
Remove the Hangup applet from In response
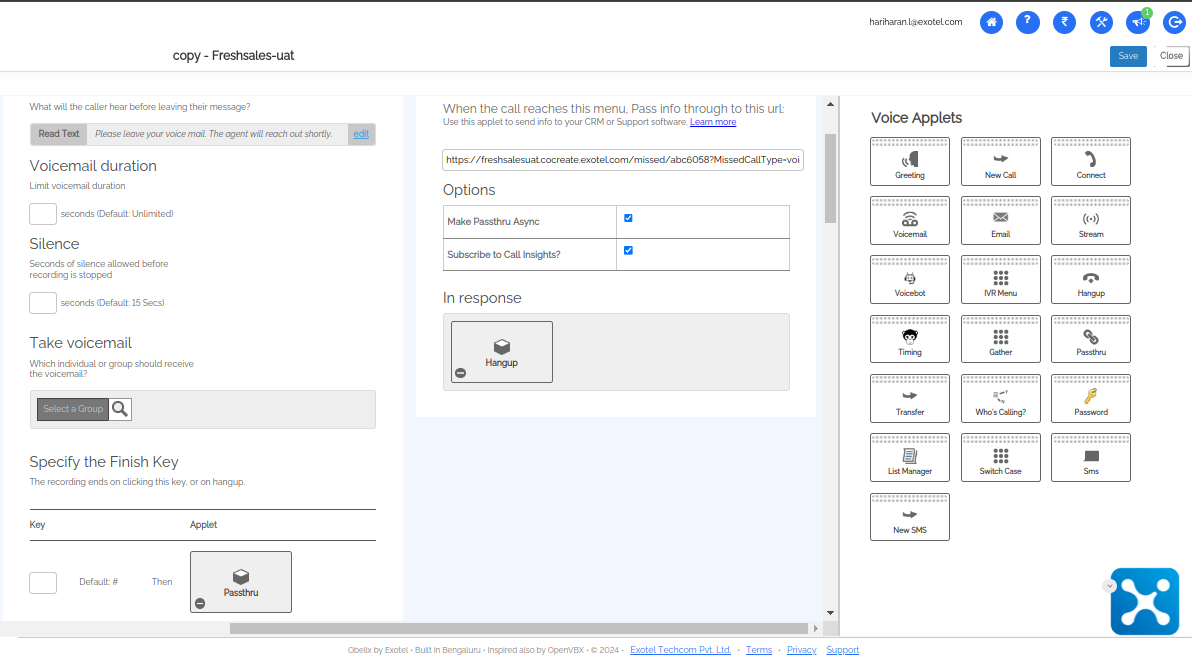click(460, 373)
